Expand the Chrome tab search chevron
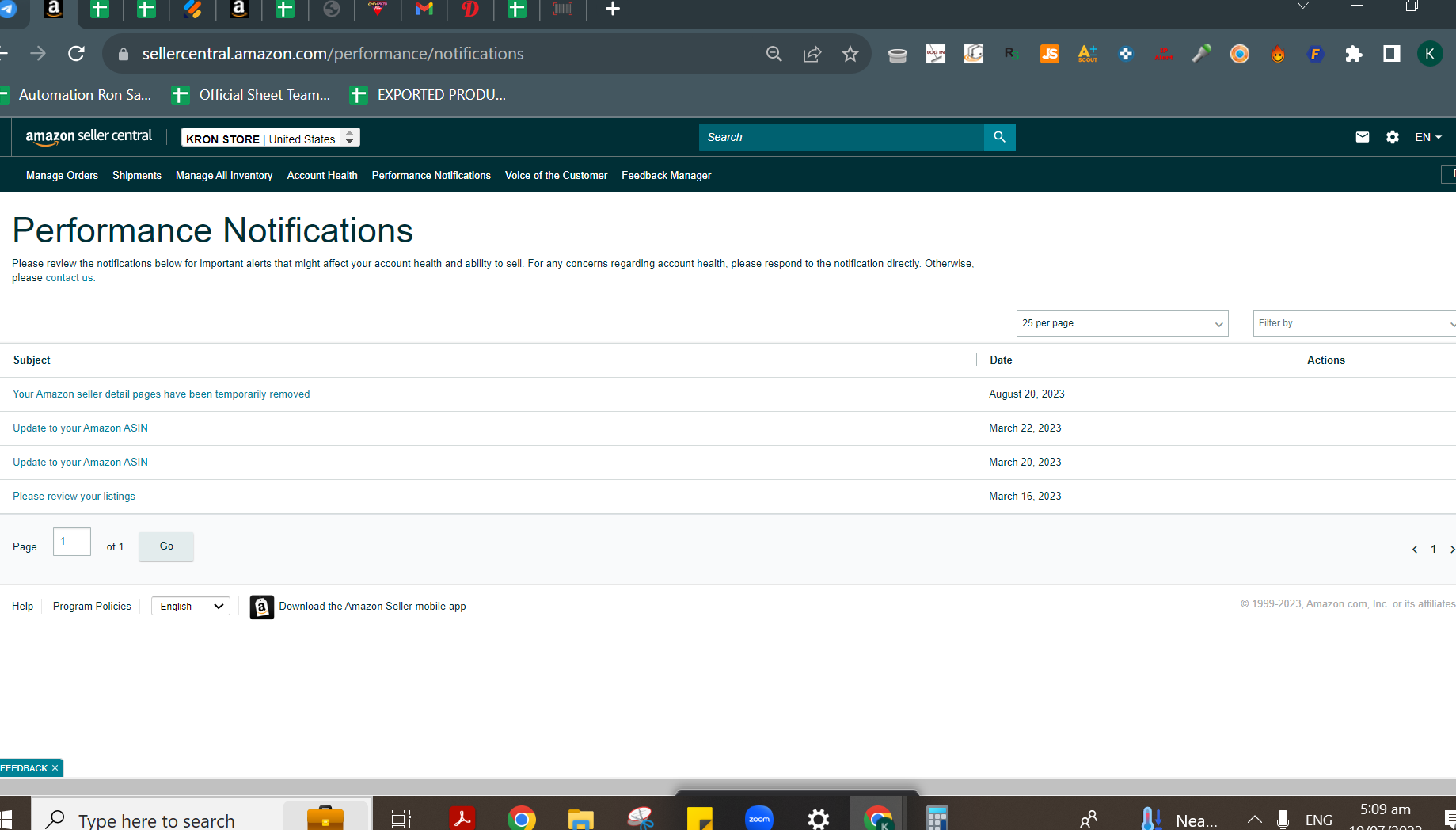This screenshot has height=830, width=1456. pos(1303,6)
